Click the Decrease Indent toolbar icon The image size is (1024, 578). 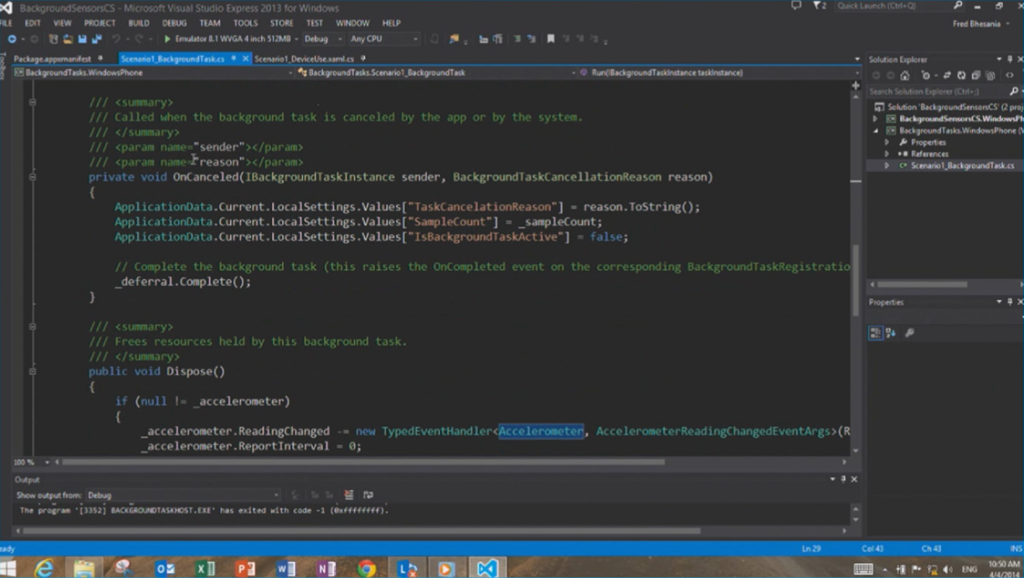click(x=484, y=39)
